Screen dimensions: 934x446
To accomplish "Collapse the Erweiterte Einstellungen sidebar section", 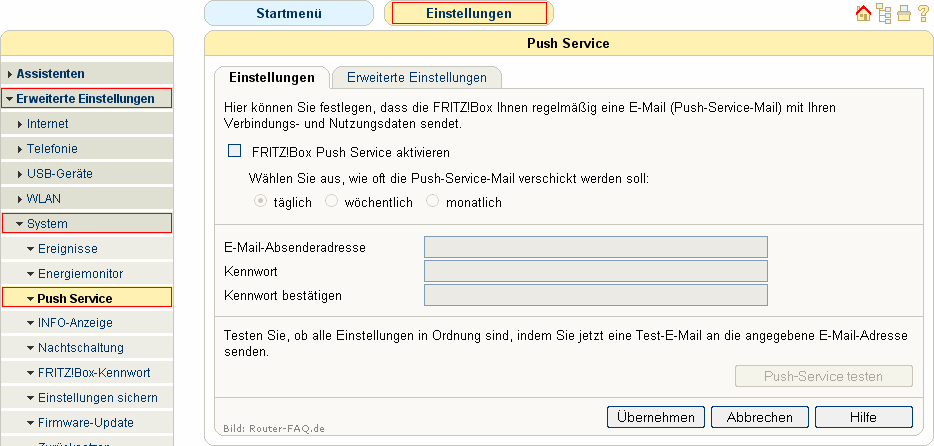I will [x=87, y=99].
